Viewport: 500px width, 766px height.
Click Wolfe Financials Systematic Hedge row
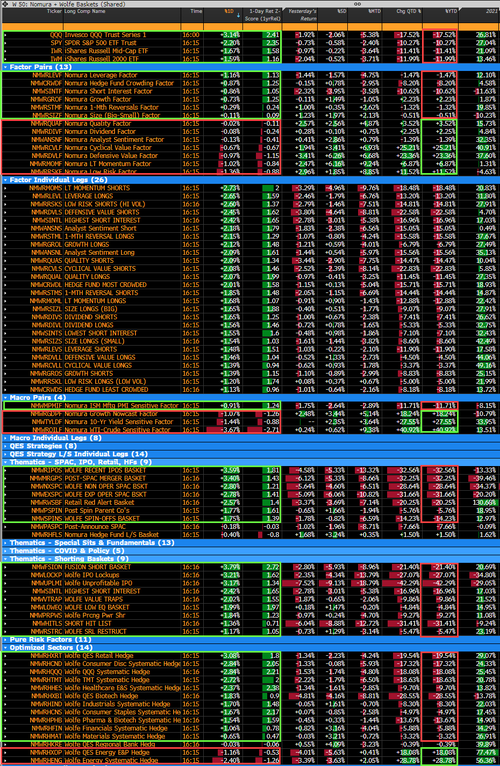[250, 728]
